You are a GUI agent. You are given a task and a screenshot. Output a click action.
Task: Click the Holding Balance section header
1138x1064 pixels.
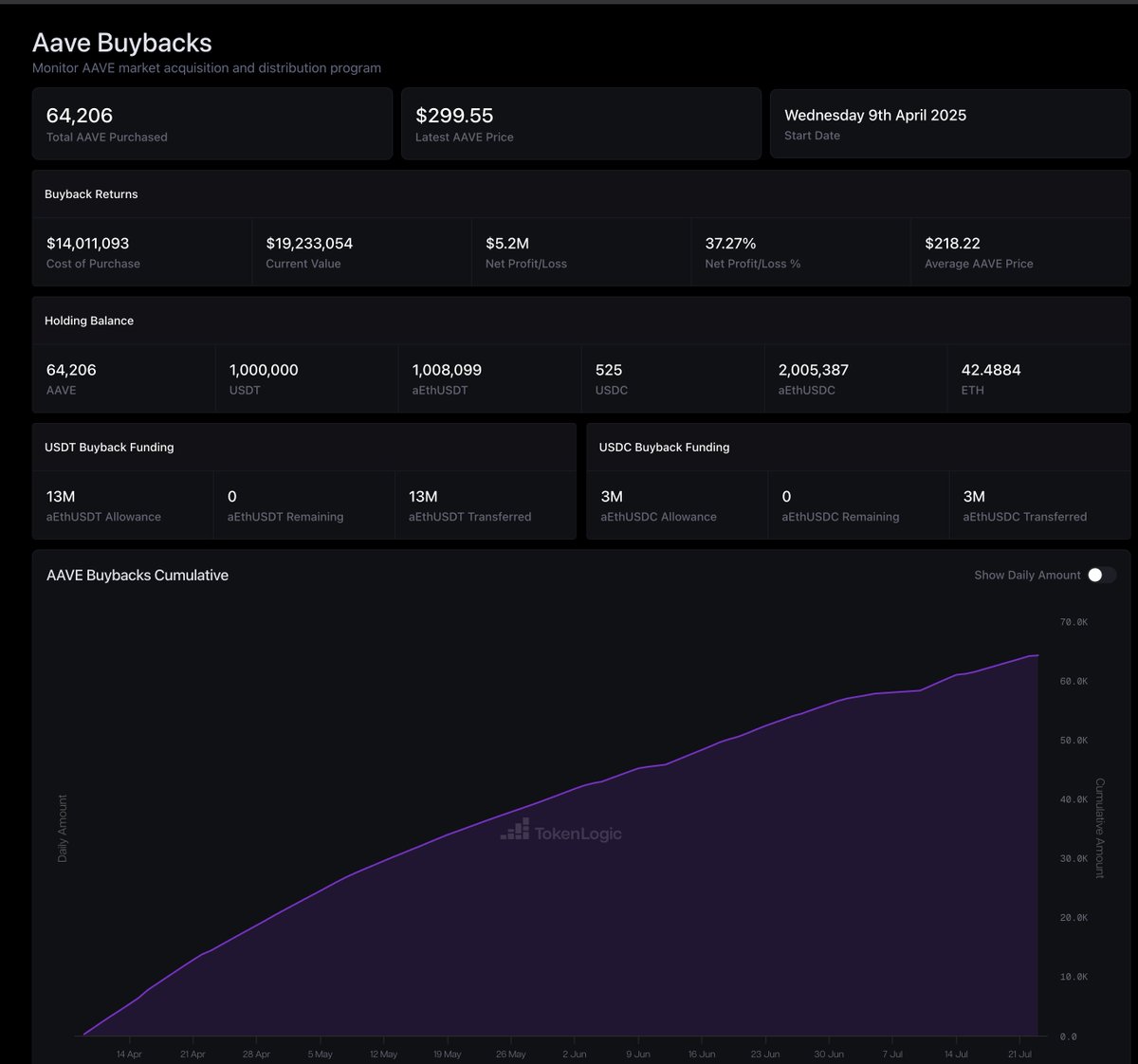pos(89,321)
